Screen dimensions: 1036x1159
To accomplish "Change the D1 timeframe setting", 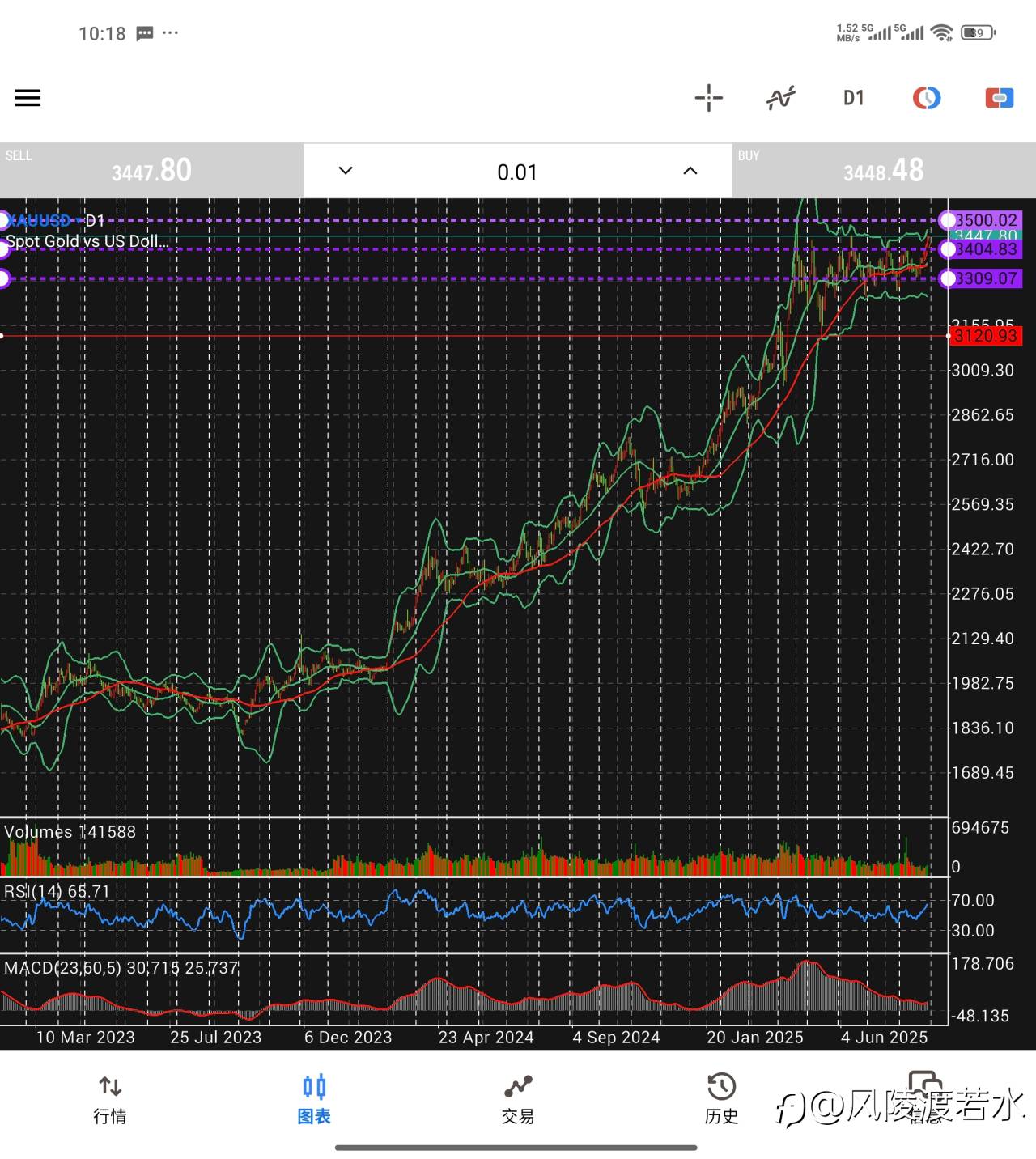I will tap(853, 98).
